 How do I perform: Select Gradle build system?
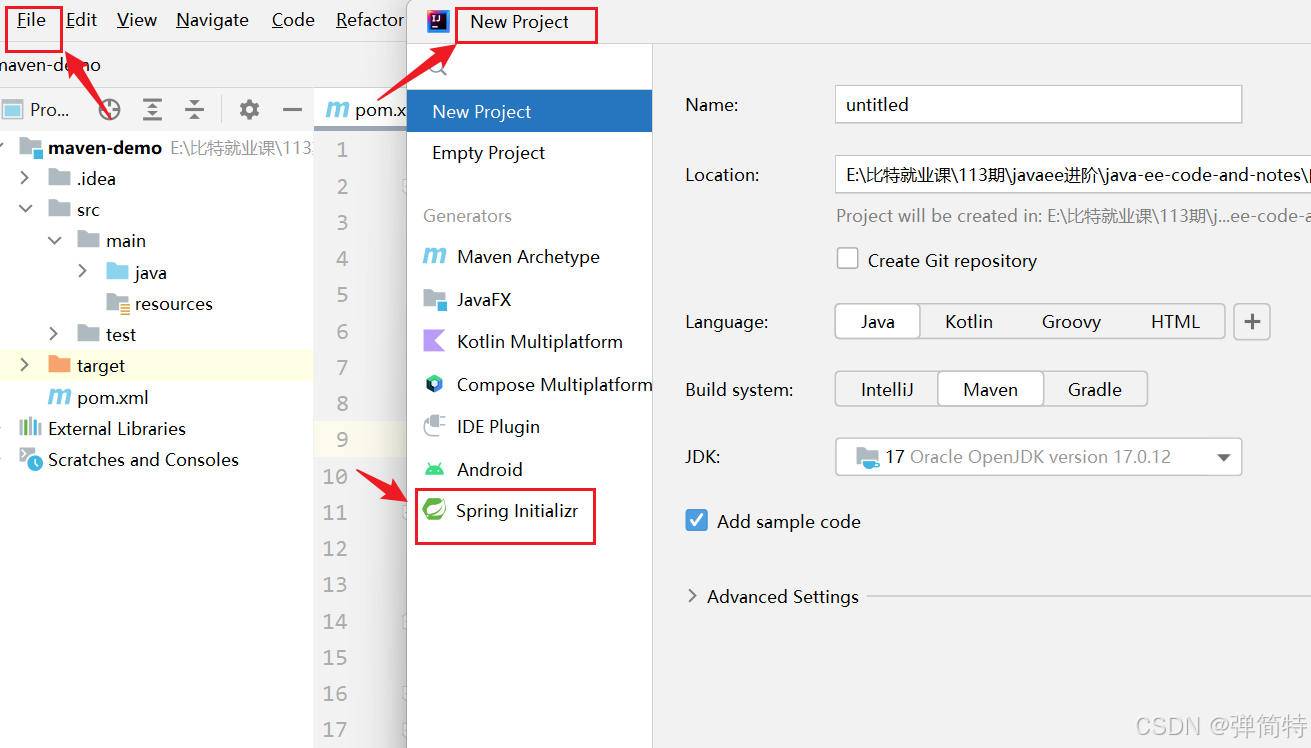click(1095, 389)
